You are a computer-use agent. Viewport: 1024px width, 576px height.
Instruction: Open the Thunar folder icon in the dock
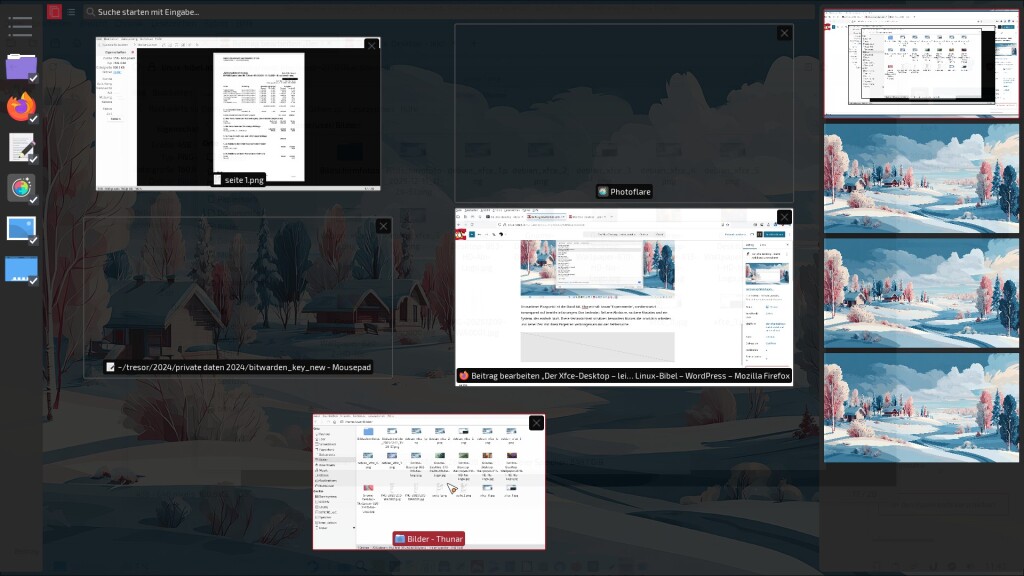pyautogui.click(x=21, y=67)
